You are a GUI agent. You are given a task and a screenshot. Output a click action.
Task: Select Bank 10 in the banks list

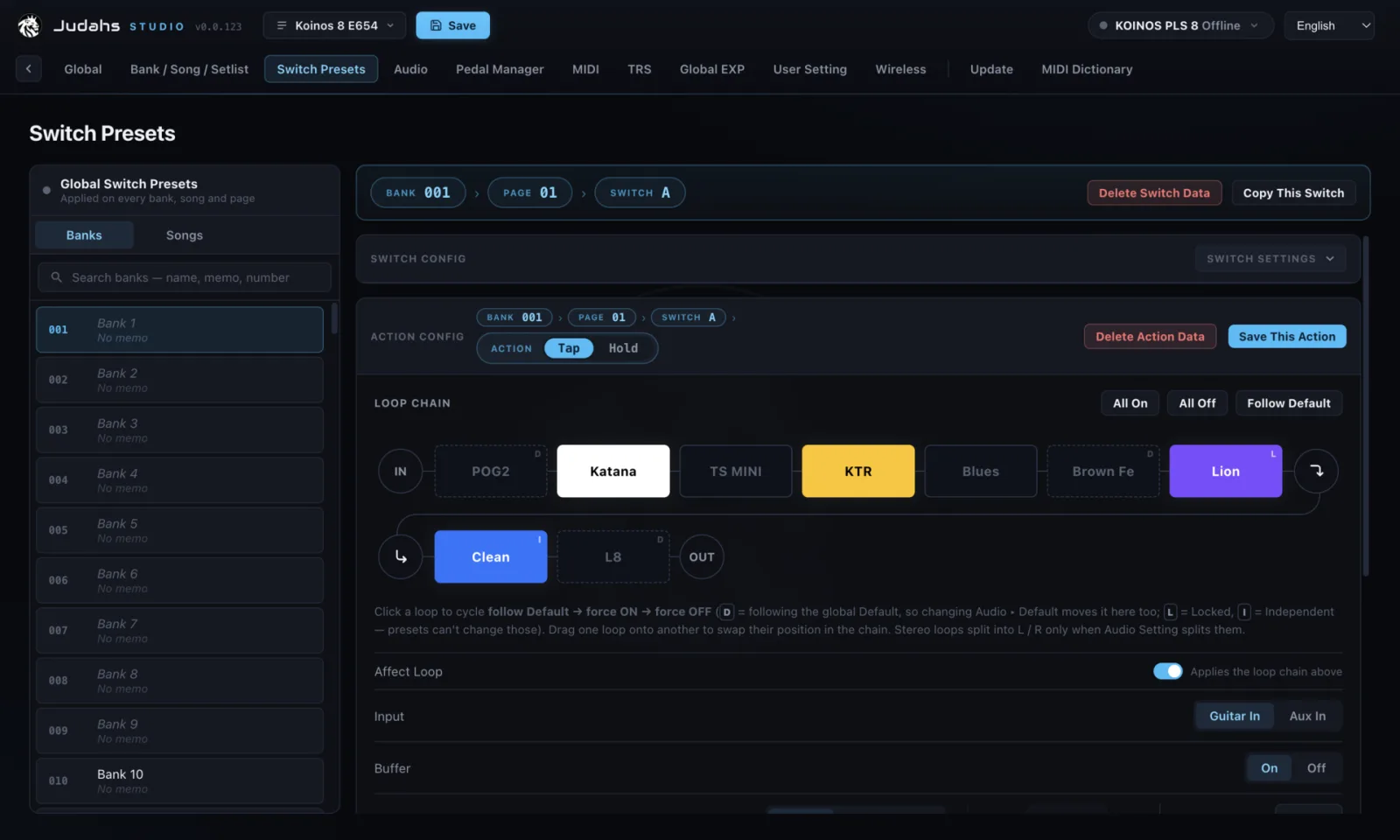pos(179,780)
